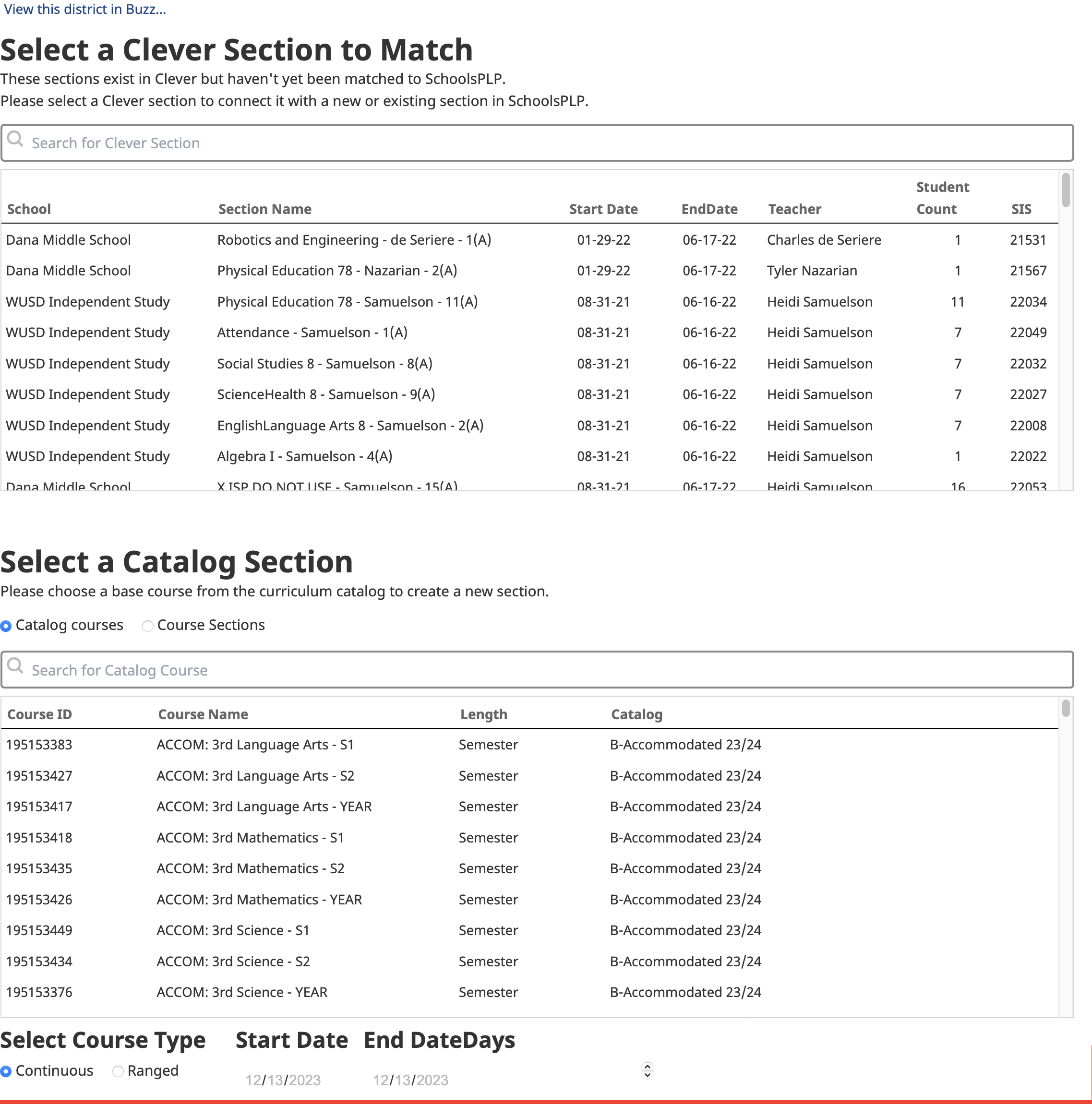This screenshot has width=1092, height=1104.
Task: Click the Start Date field 12/13/2023
Action: (283, 1080)
